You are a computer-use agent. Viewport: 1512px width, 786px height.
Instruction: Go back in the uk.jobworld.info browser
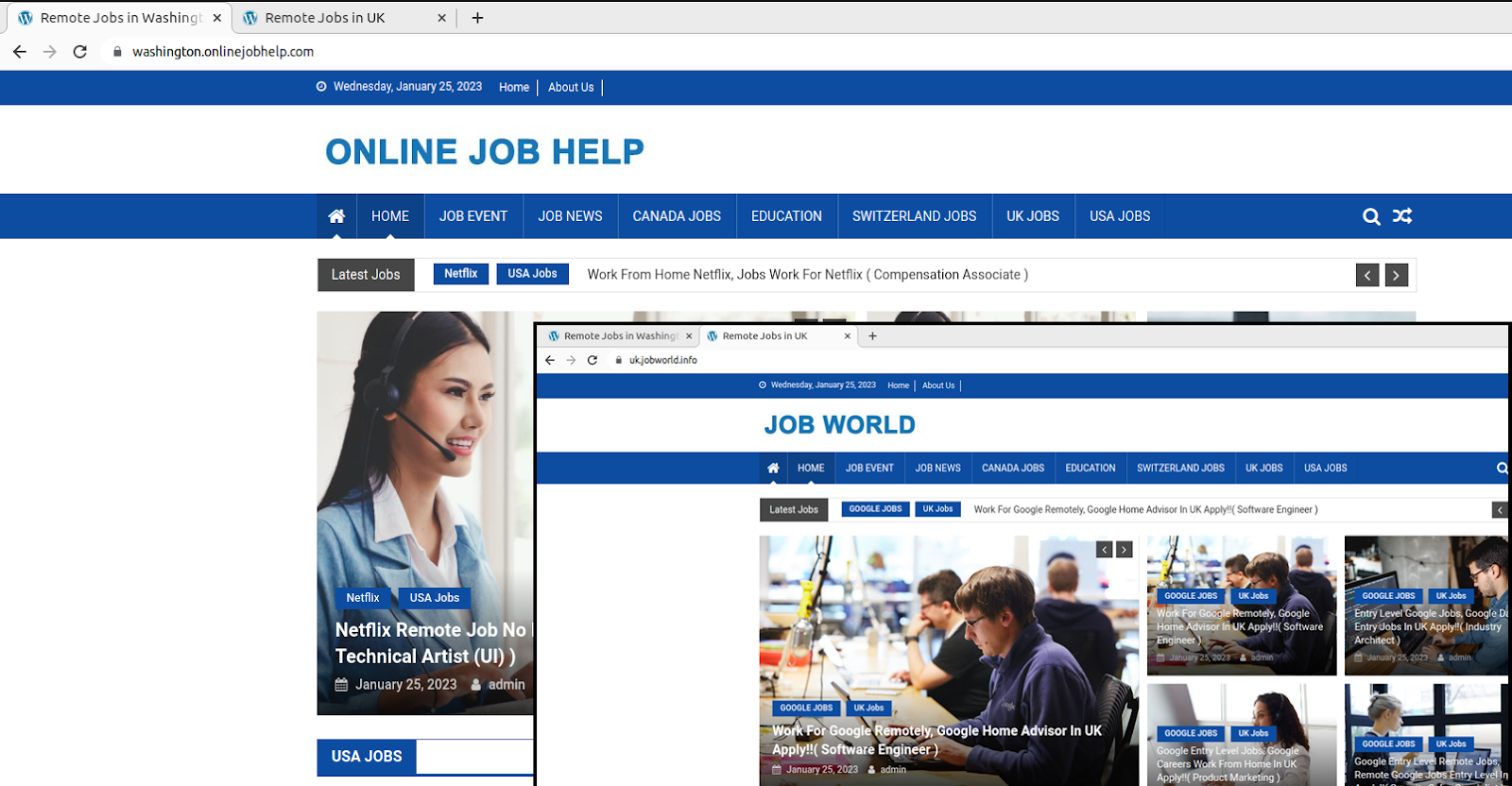click(x=550, y=360)
